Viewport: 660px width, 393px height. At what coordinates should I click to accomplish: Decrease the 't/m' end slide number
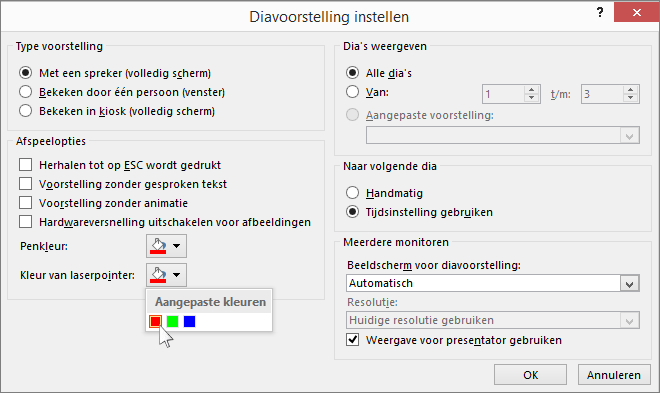click(x=631, y=98)
